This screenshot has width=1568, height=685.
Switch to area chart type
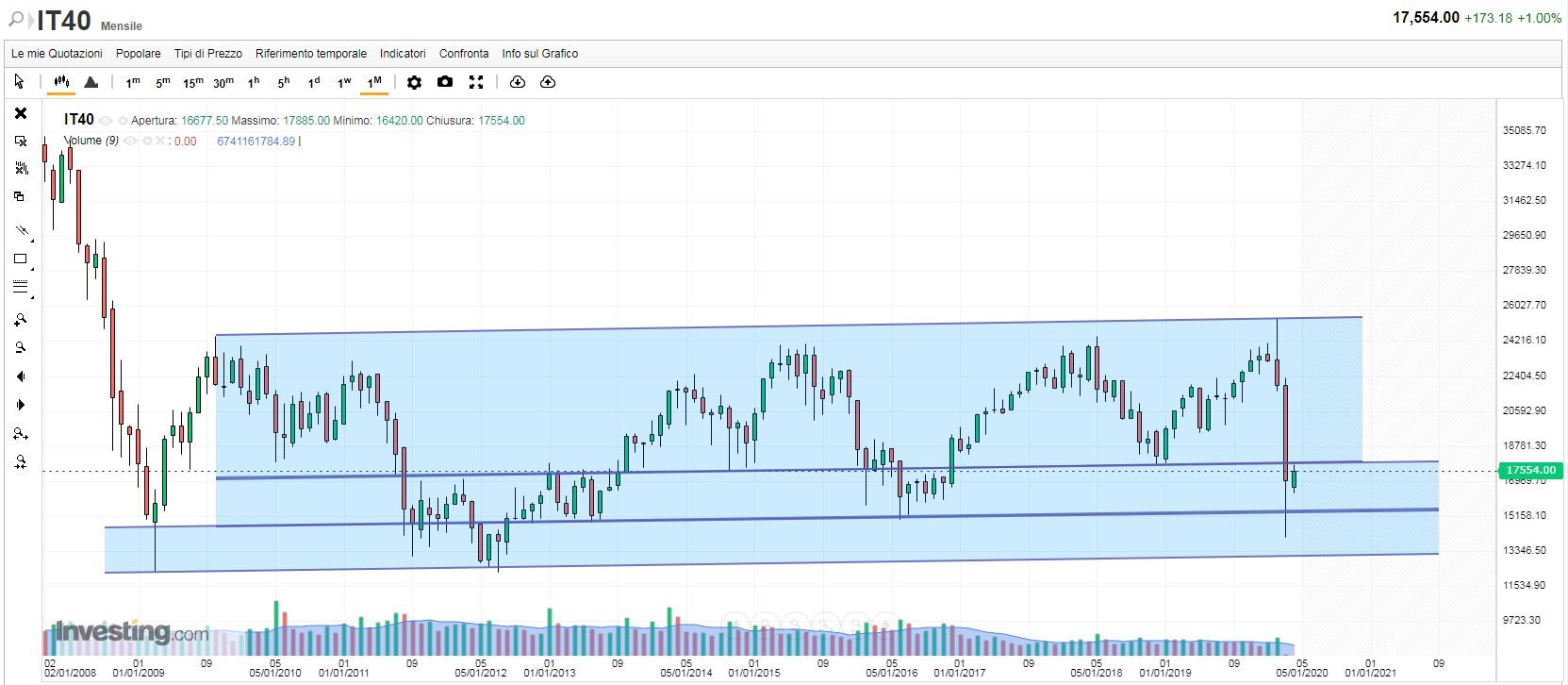tap(91, 82)
